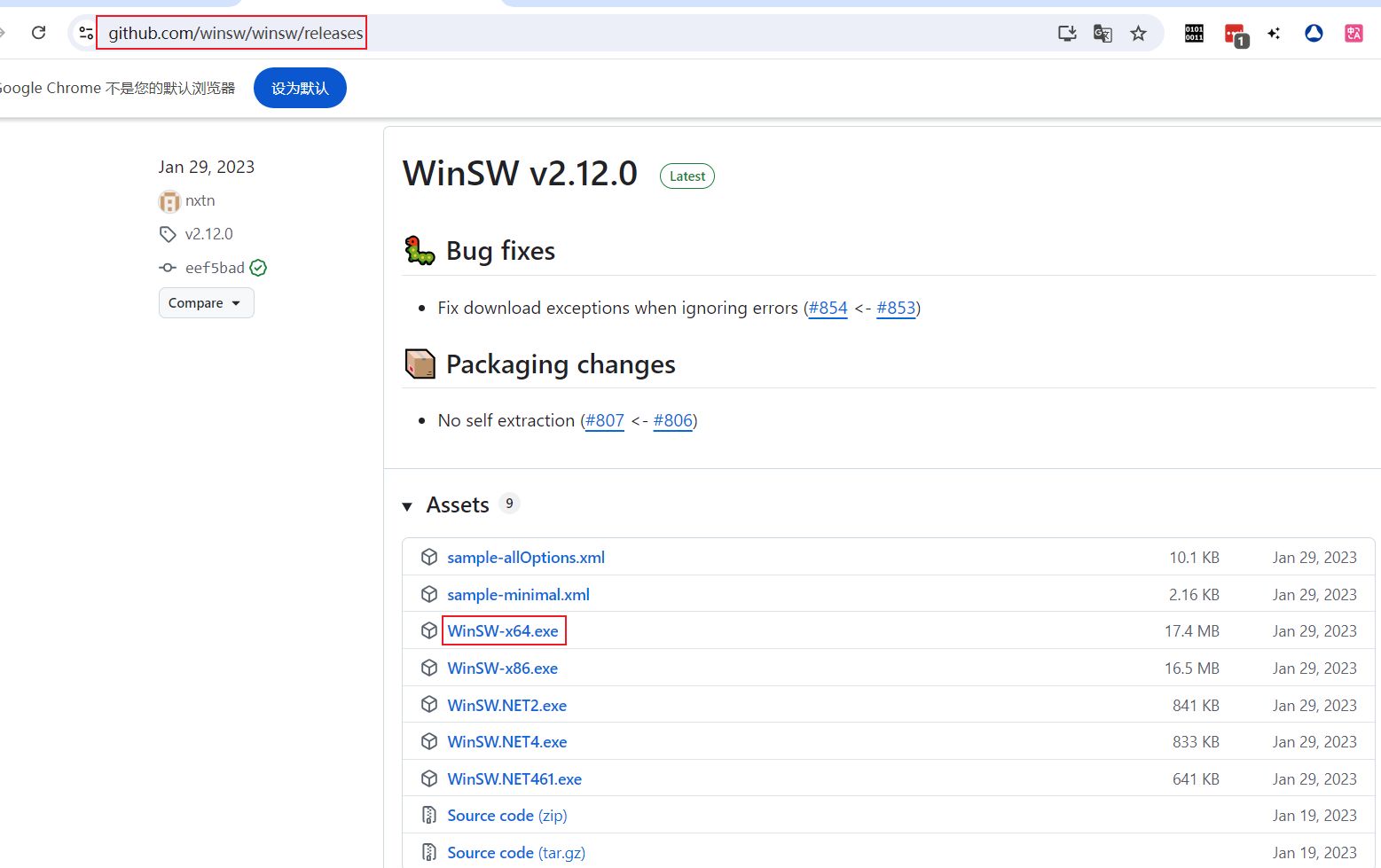Screen dimensions: 1381x868
Task: Download WinSW-x64.exe
Action: (502, 631)
